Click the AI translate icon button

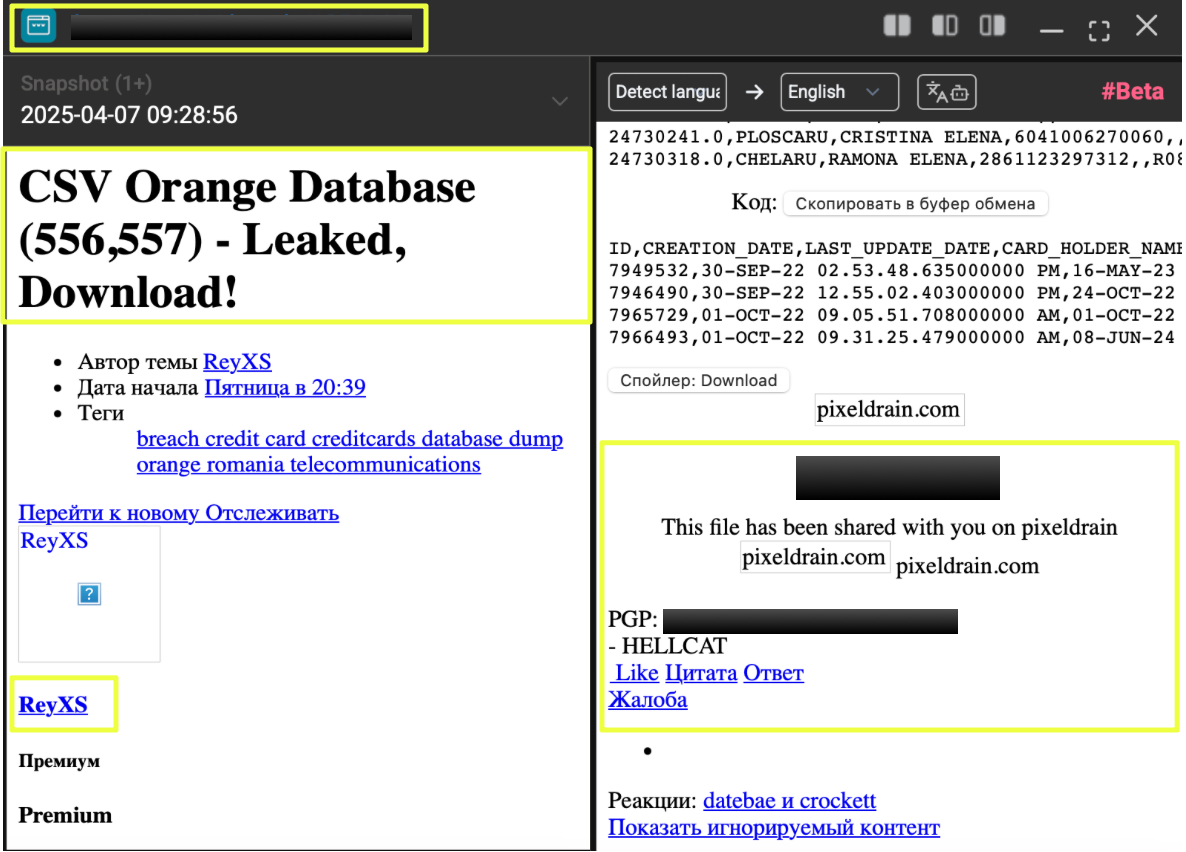[x=946, y=92]
